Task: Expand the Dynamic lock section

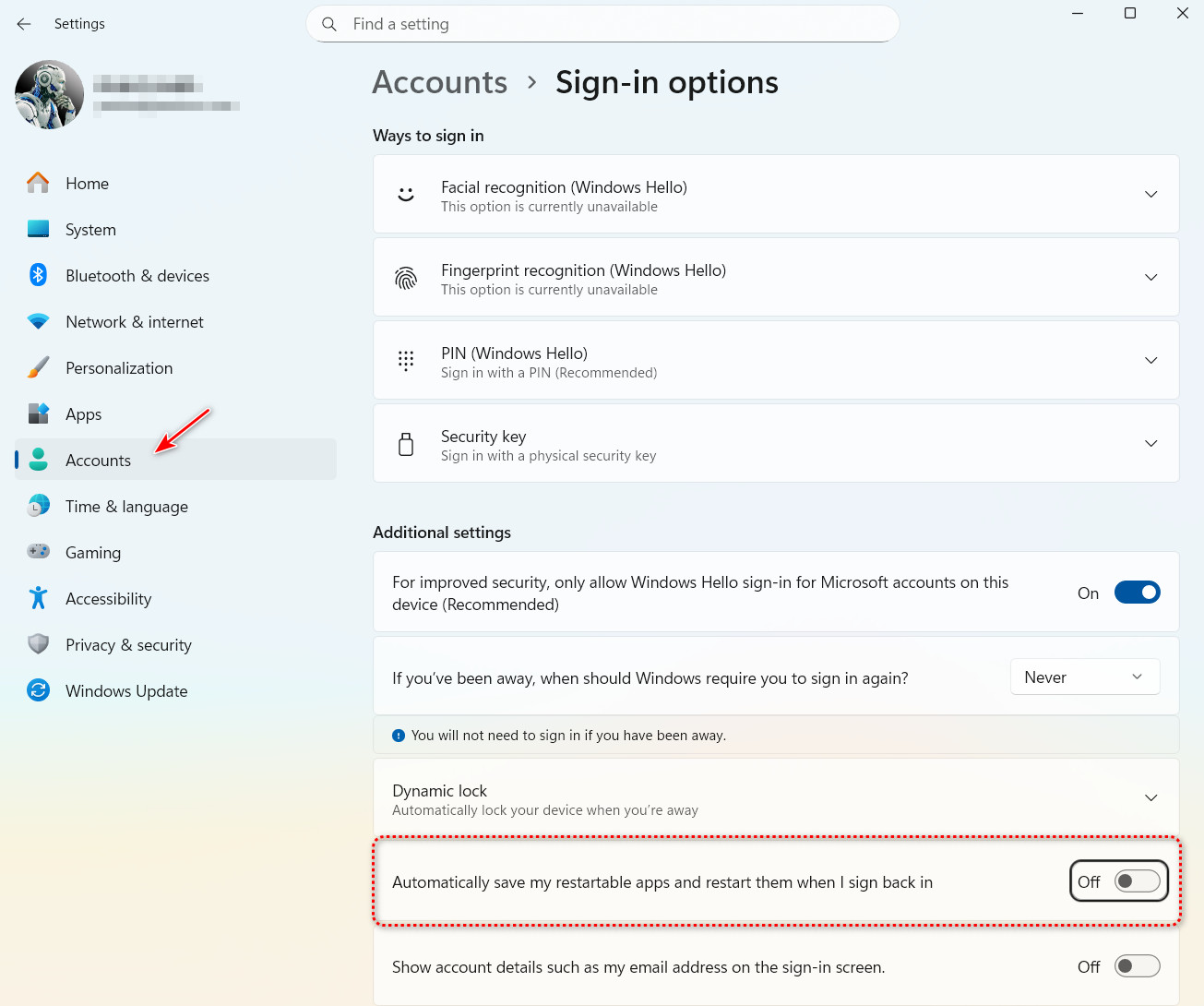Action: pos(1150,797)
